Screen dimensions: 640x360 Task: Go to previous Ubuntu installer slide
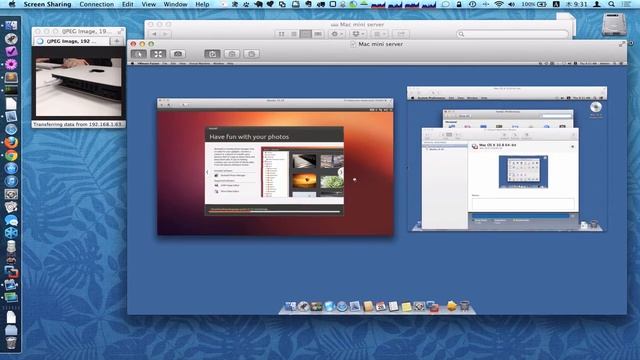coord(207,172)
